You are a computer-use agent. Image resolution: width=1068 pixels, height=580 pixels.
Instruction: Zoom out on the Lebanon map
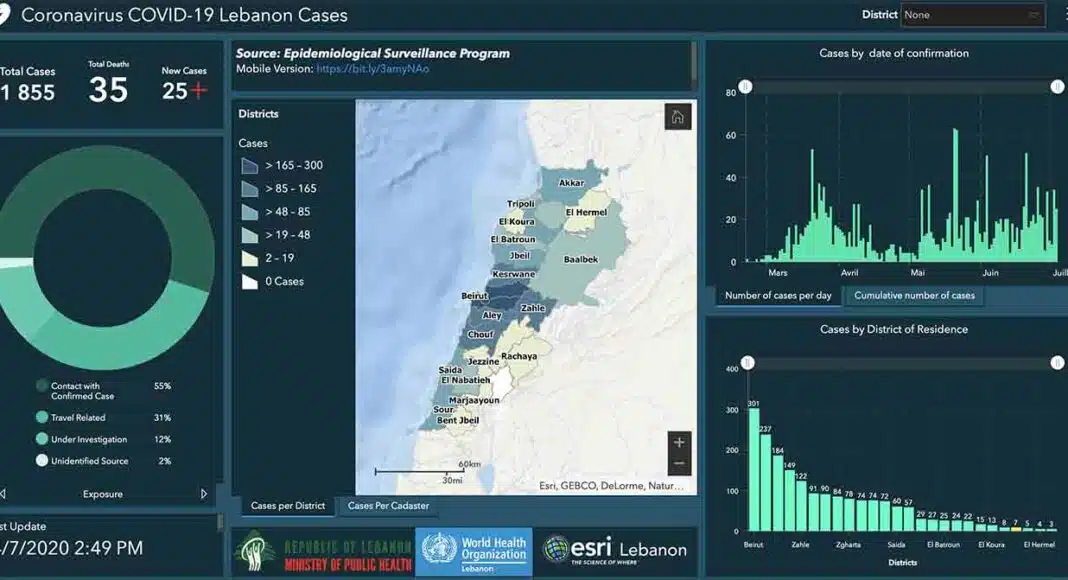(x=679, y=464)
